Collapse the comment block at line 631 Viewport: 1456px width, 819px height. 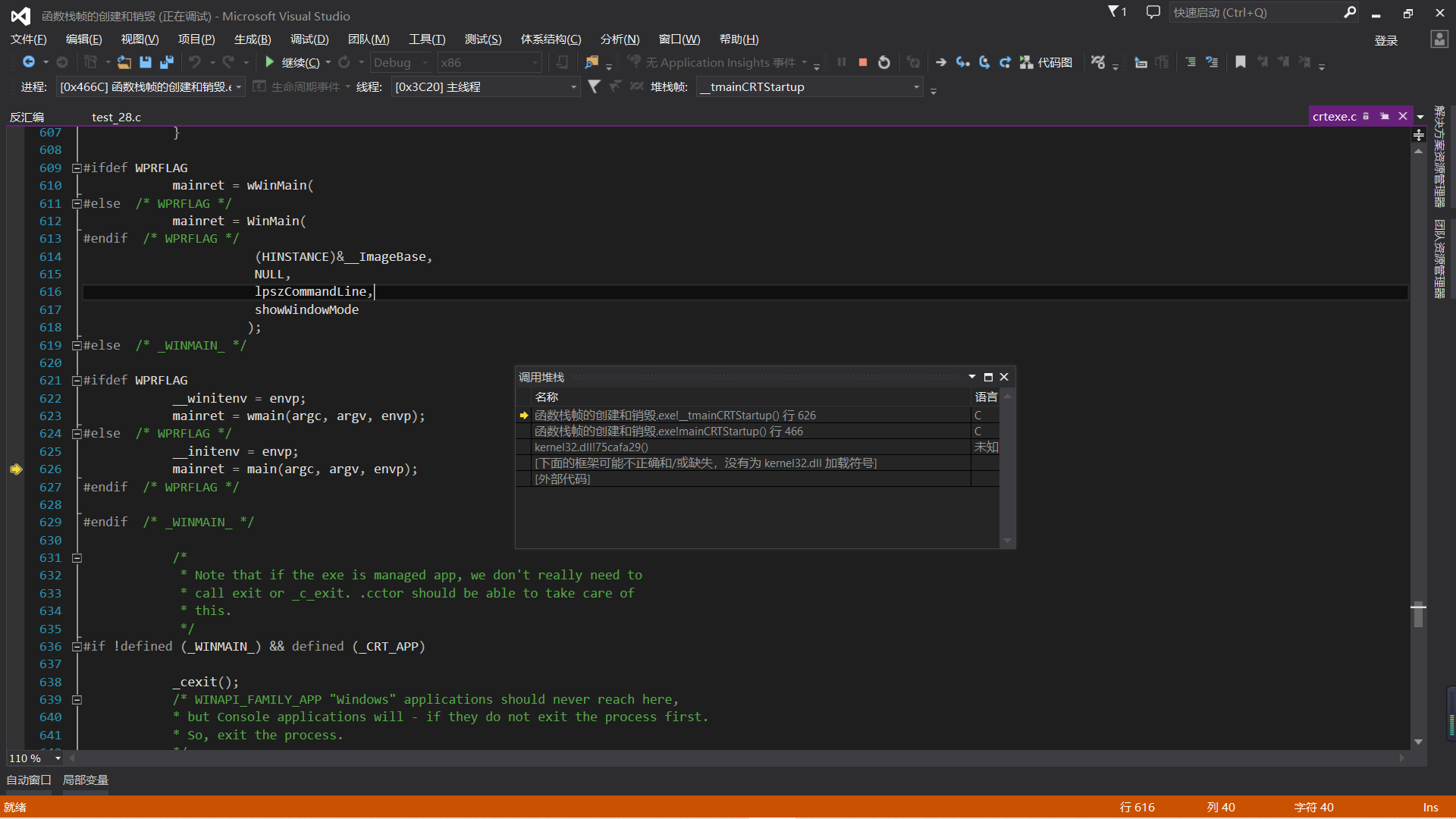(x=77, y=558)
